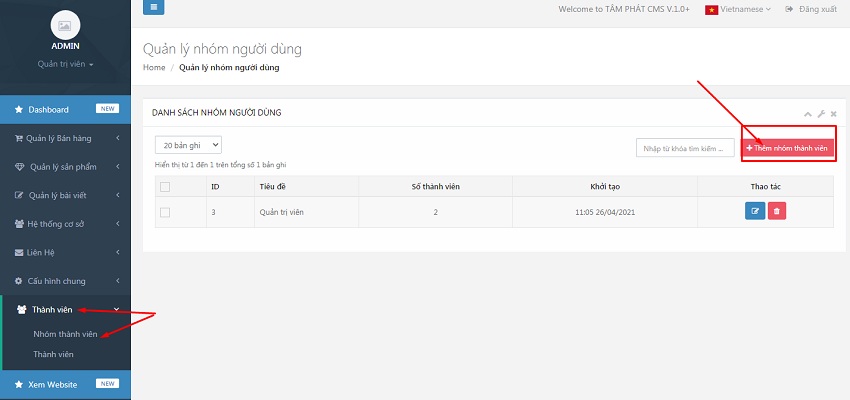Click the hamburger menu toggle button
850x400 pixels.
click(x=154, y=8)
